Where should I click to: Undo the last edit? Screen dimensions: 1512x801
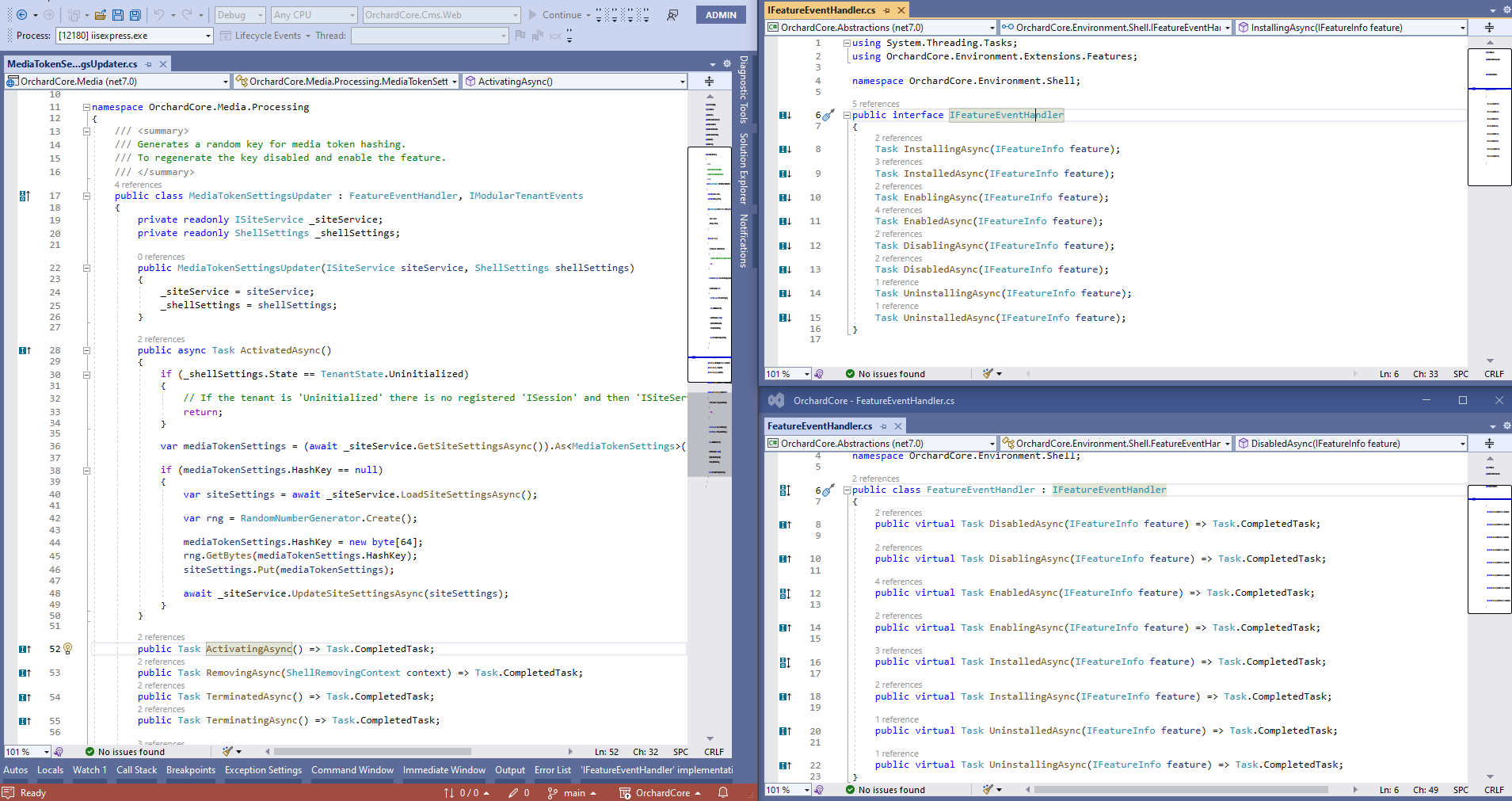click(x=158, y=14)
